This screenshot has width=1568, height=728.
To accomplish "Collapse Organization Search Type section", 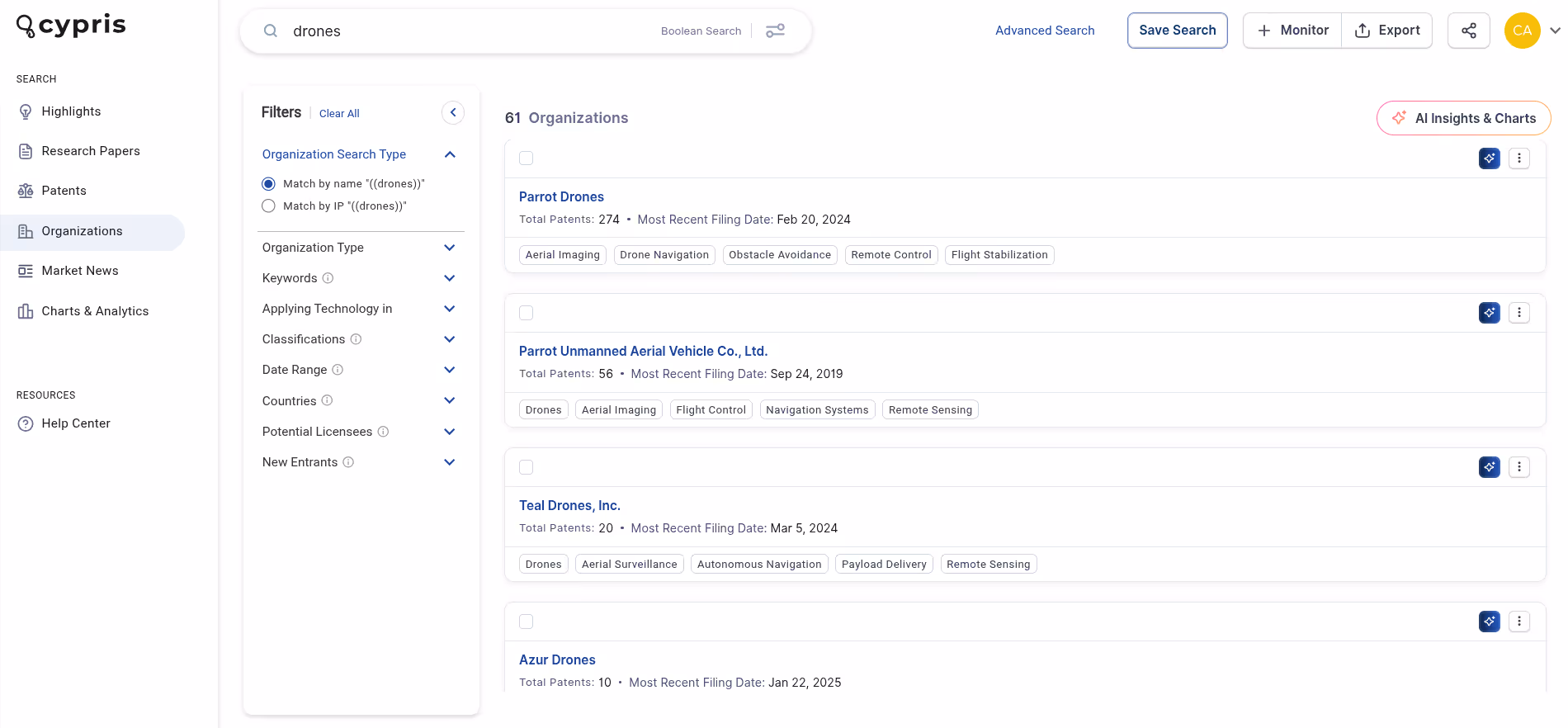I will 450,154.
